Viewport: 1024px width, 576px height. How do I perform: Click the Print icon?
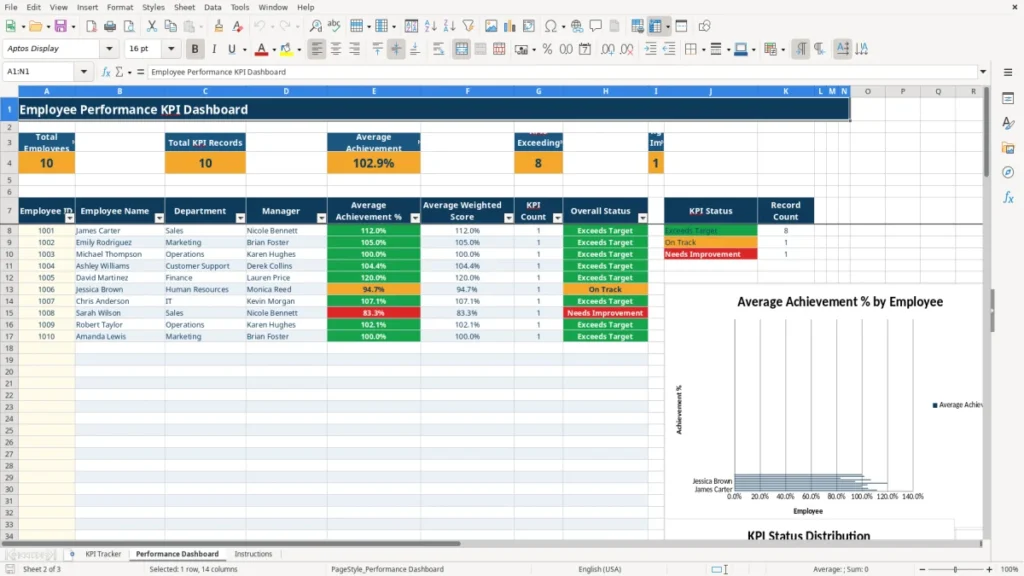click(x=110, y=26)
